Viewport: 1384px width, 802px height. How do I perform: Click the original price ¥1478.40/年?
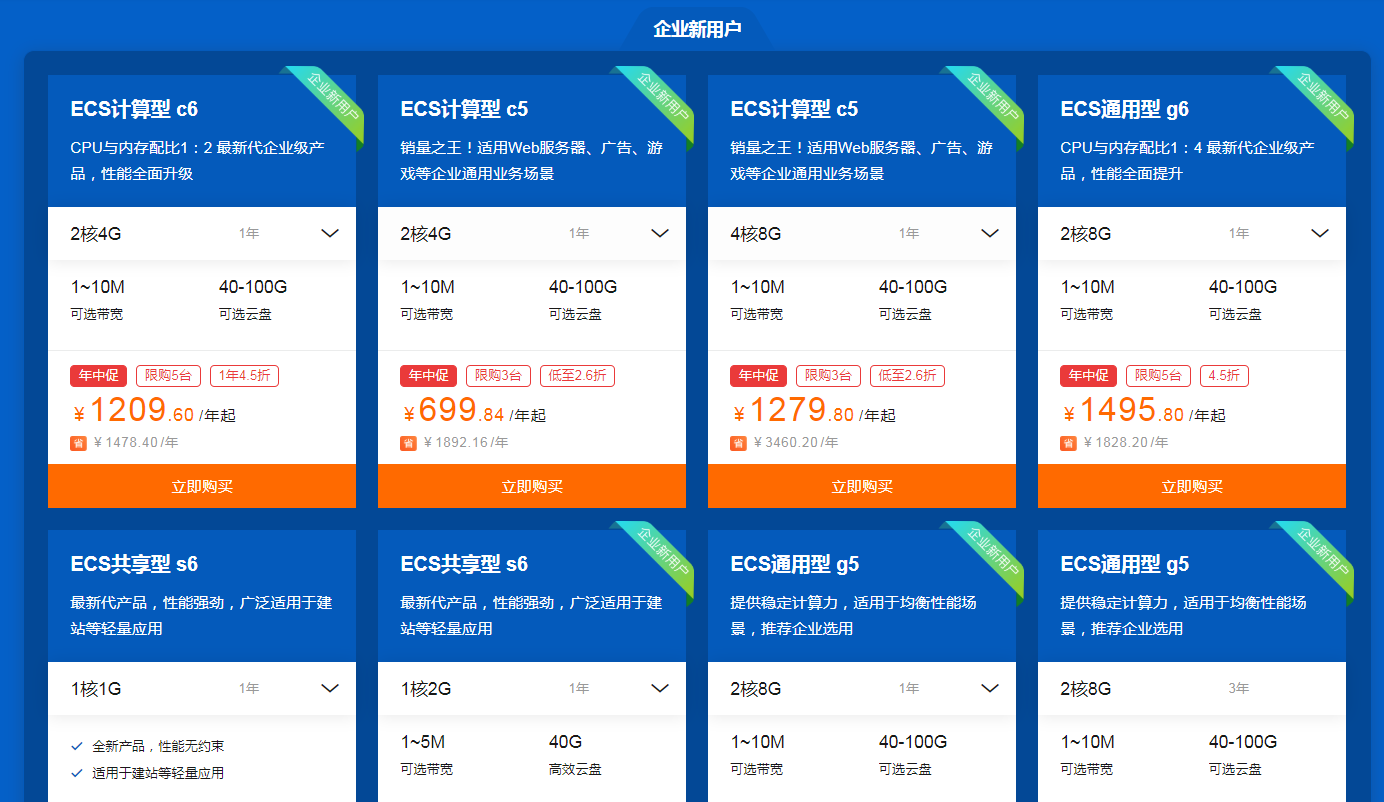tap(136, 443)
